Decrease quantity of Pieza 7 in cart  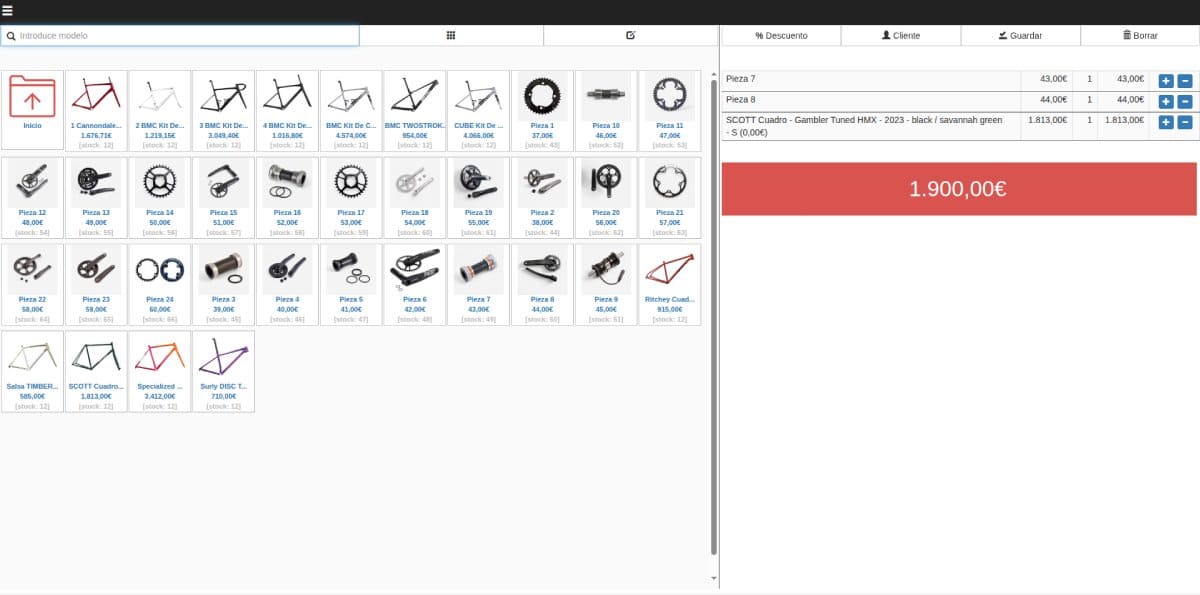(1184, 81)
